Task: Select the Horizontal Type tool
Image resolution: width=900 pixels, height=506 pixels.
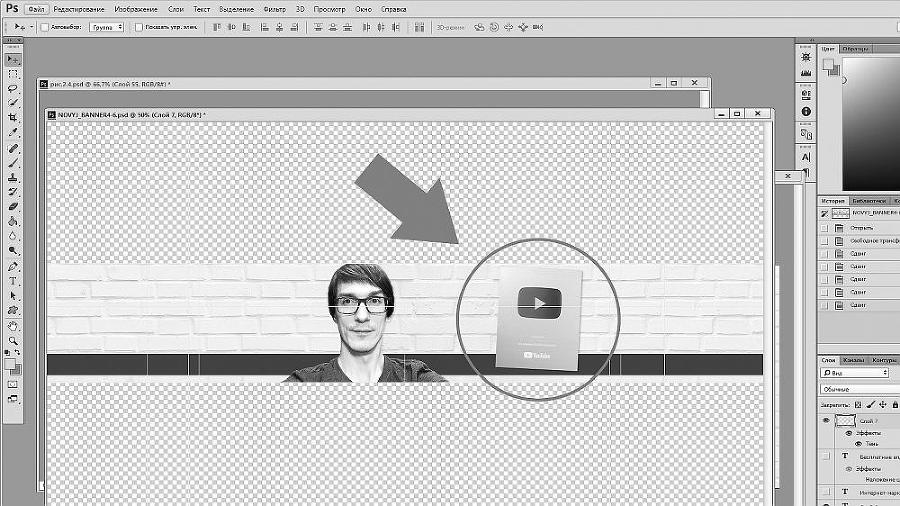Action: (13, 282)
